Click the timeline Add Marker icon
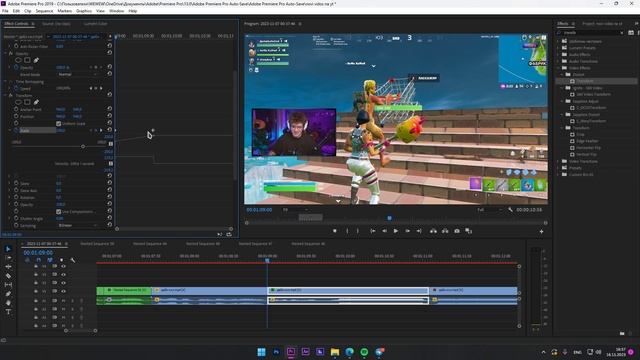The height and width of the screenshot is (360, 640). [x=62, y=260]
